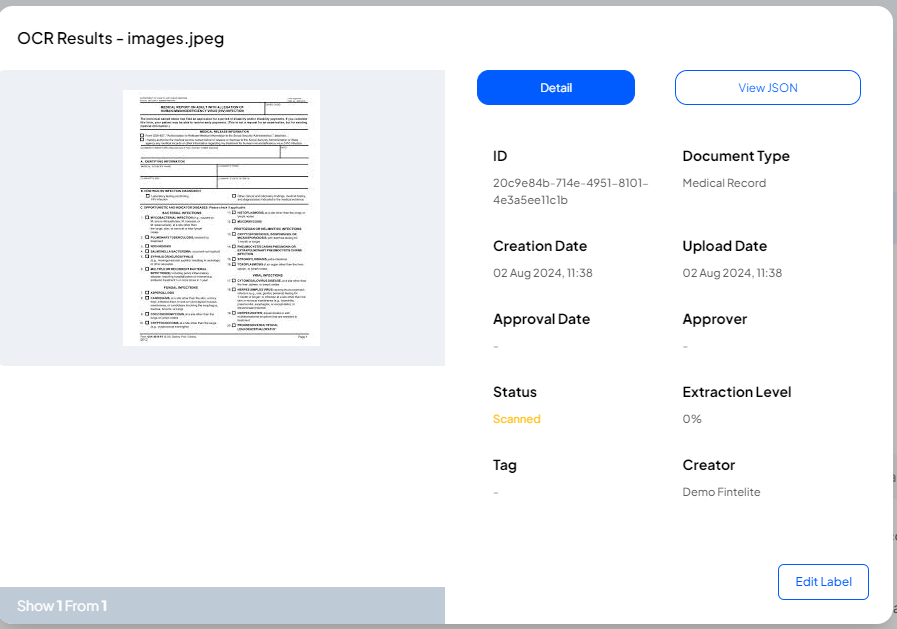Click the ID field heading
Viewport: 897px width, 629px height.
[x=501, y=156]
